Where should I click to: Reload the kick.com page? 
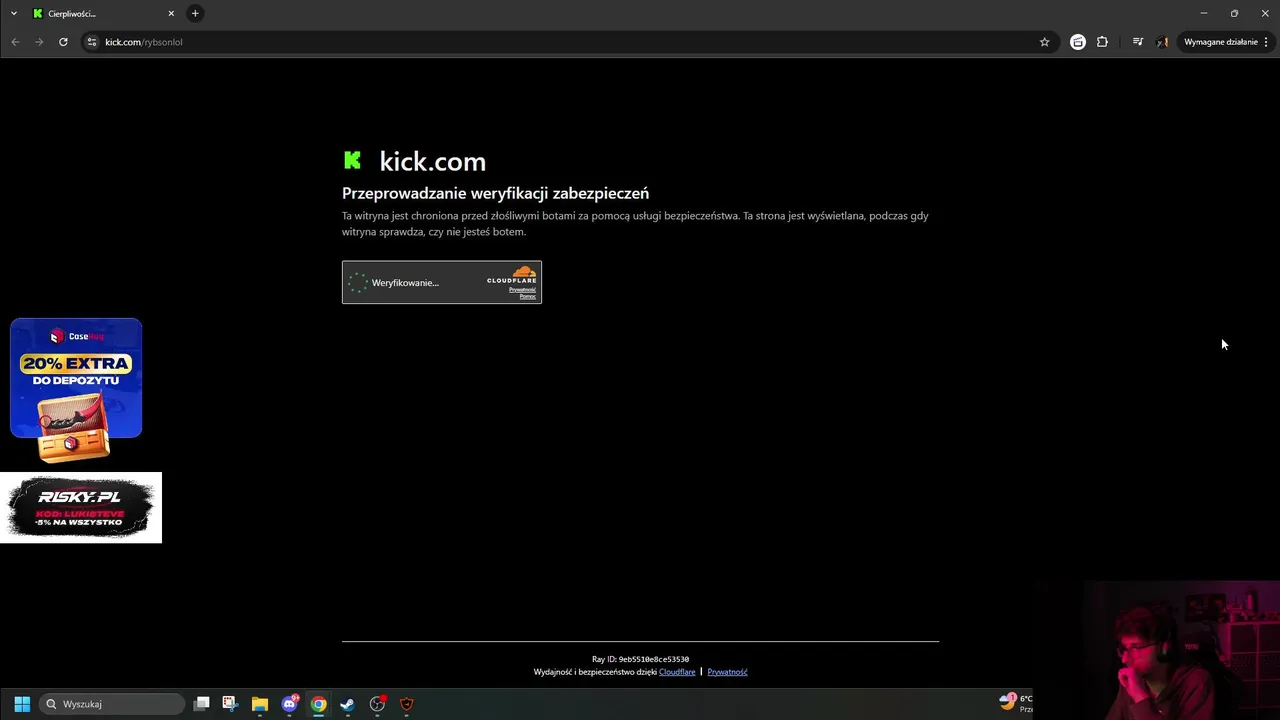(x=63, y=42)
